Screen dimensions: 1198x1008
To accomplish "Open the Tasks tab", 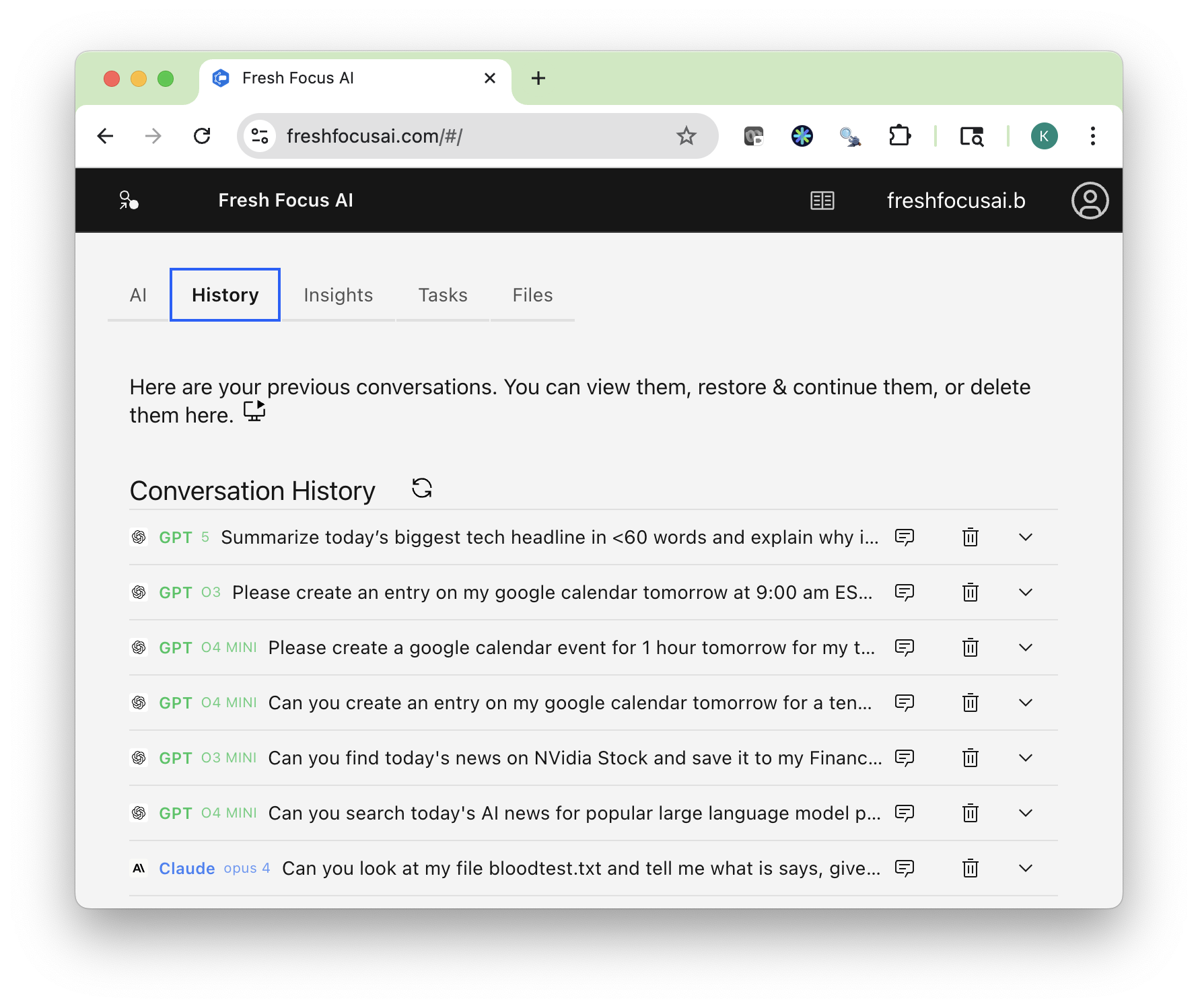I will point(442,295).
